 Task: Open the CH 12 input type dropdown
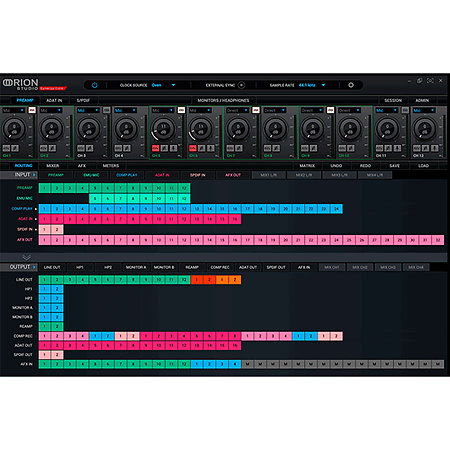(424, 110)
